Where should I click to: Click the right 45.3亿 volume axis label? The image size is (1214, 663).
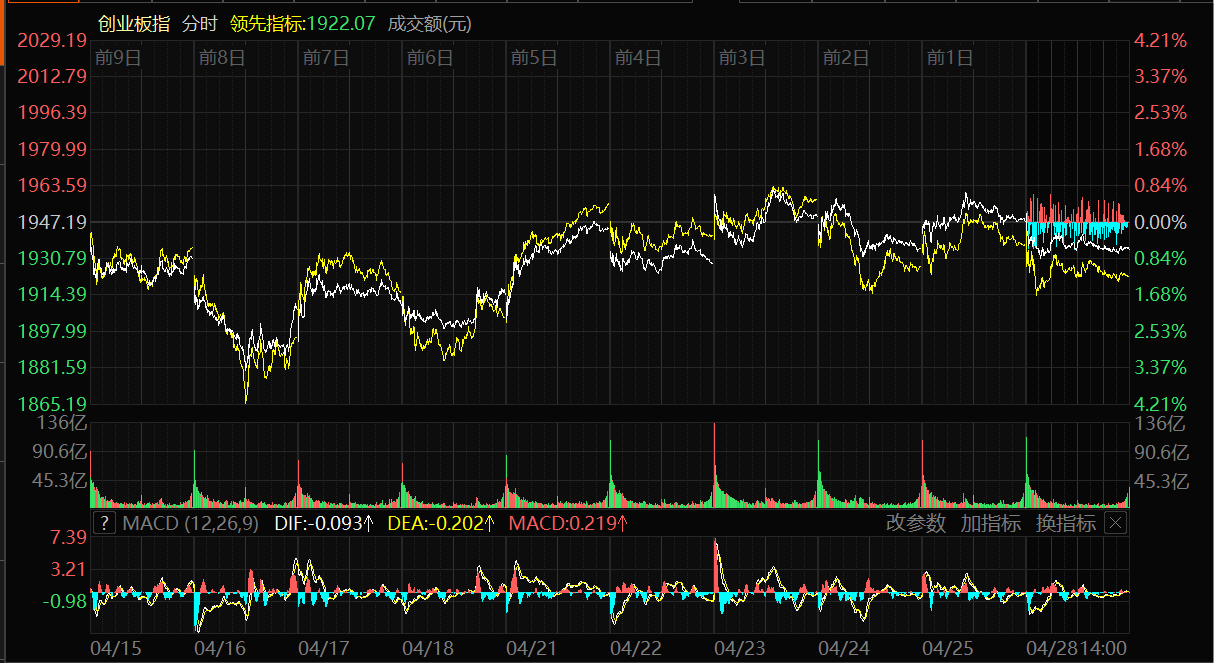(x=1163, y=481)
